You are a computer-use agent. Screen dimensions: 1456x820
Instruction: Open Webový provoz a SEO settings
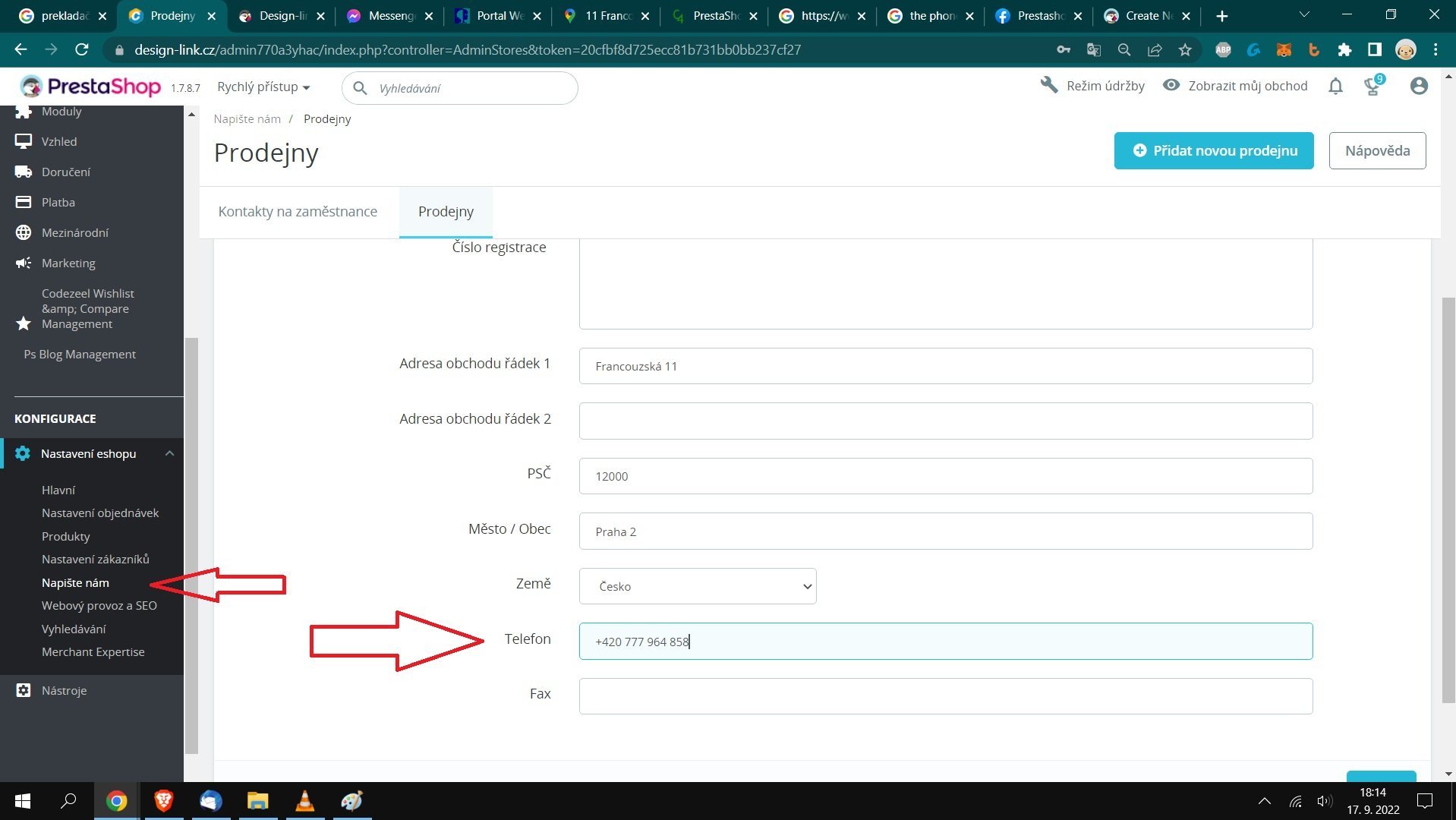(99, 605)
